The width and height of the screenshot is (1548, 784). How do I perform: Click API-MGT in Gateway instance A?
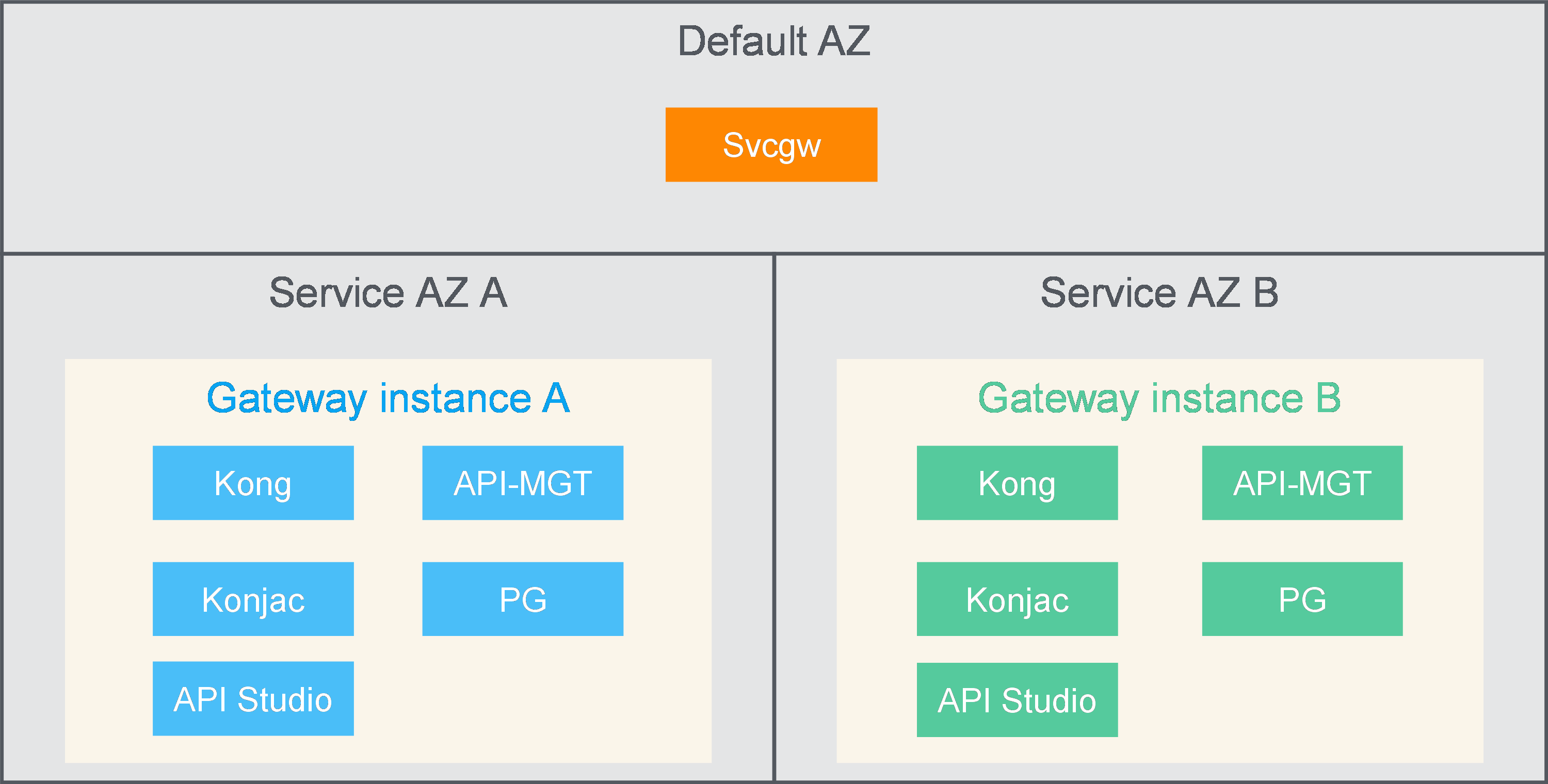click(522, 483)
